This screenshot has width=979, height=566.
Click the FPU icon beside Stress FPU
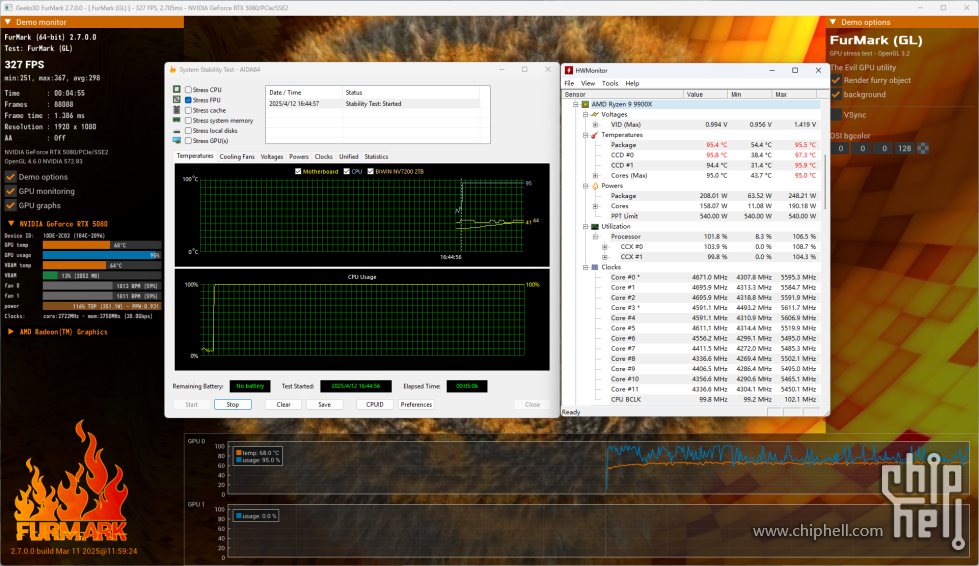click(177, 100)
